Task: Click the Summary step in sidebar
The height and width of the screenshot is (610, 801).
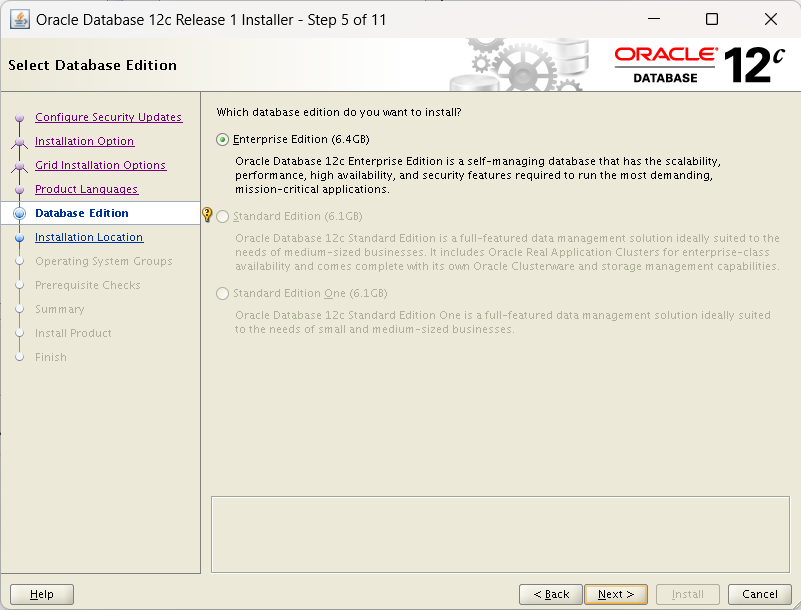Action: (59, 309)
